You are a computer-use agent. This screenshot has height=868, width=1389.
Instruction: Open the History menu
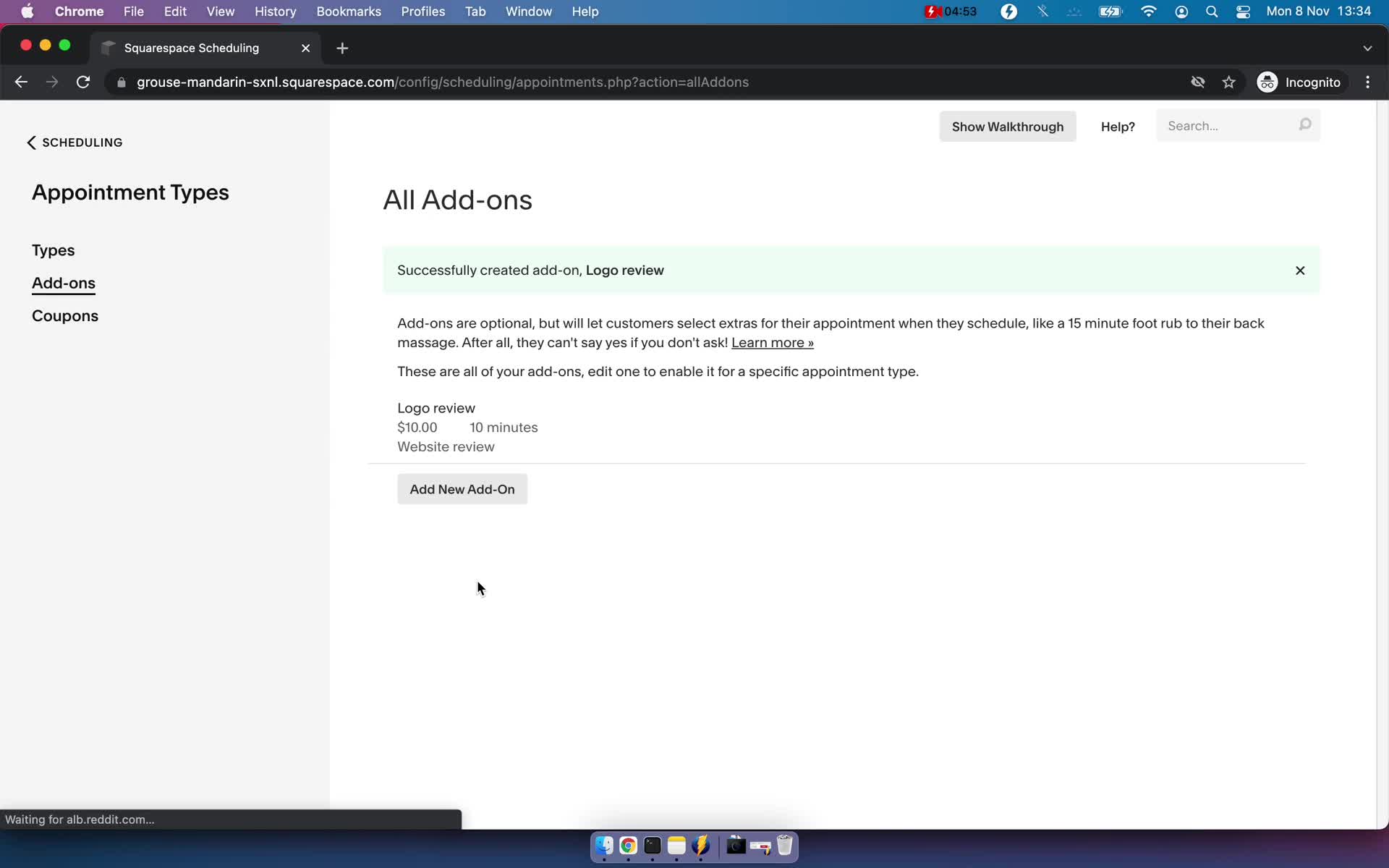tap(276, 12)
